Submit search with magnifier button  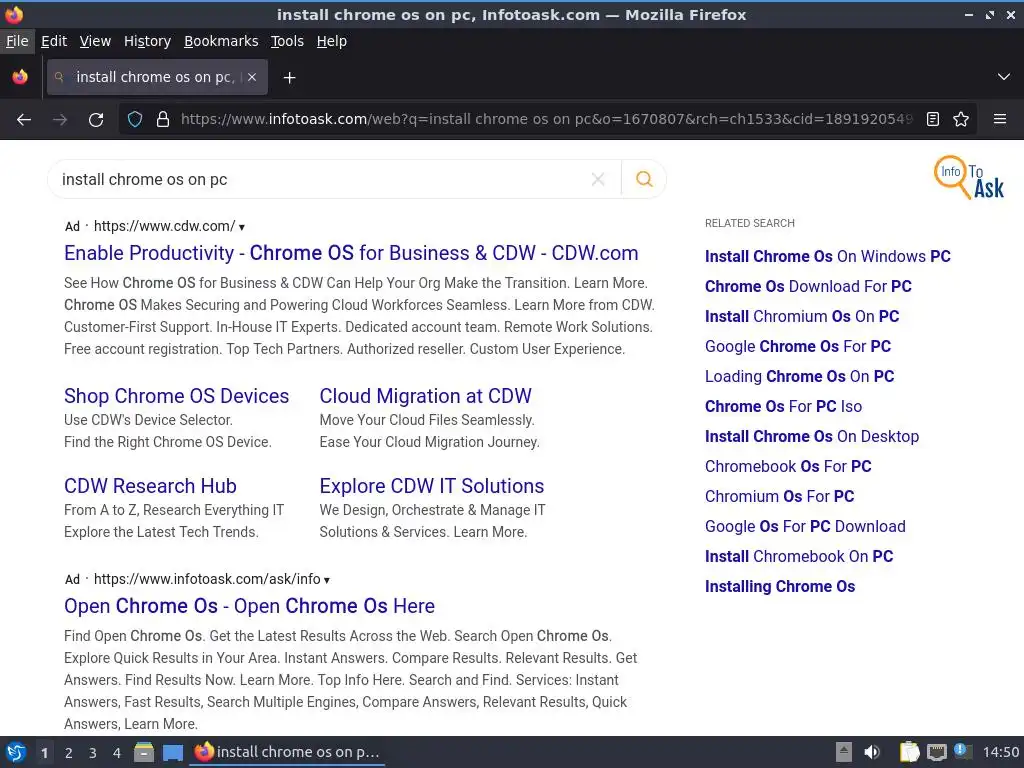pyautogui.click(x=644, y=179)
